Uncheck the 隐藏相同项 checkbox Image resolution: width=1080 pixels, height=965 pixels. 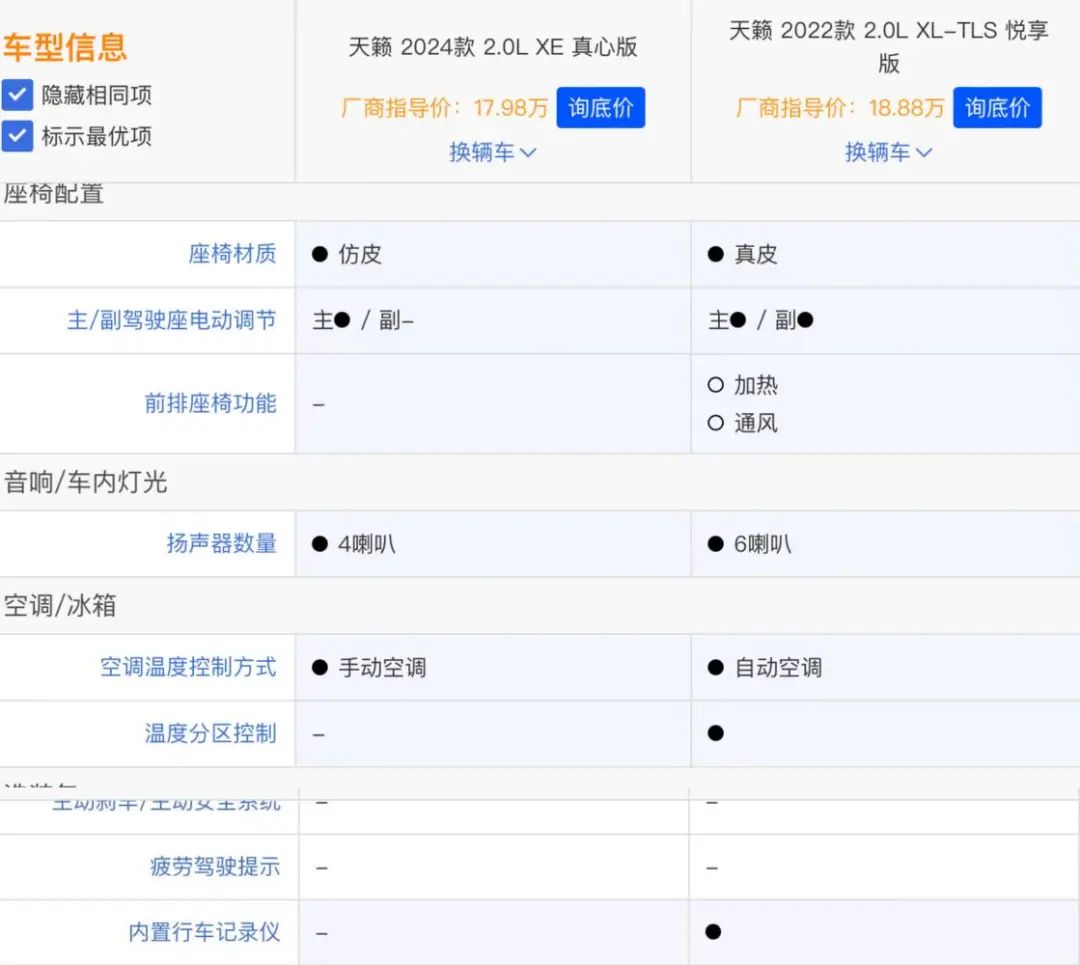point(18,96)
